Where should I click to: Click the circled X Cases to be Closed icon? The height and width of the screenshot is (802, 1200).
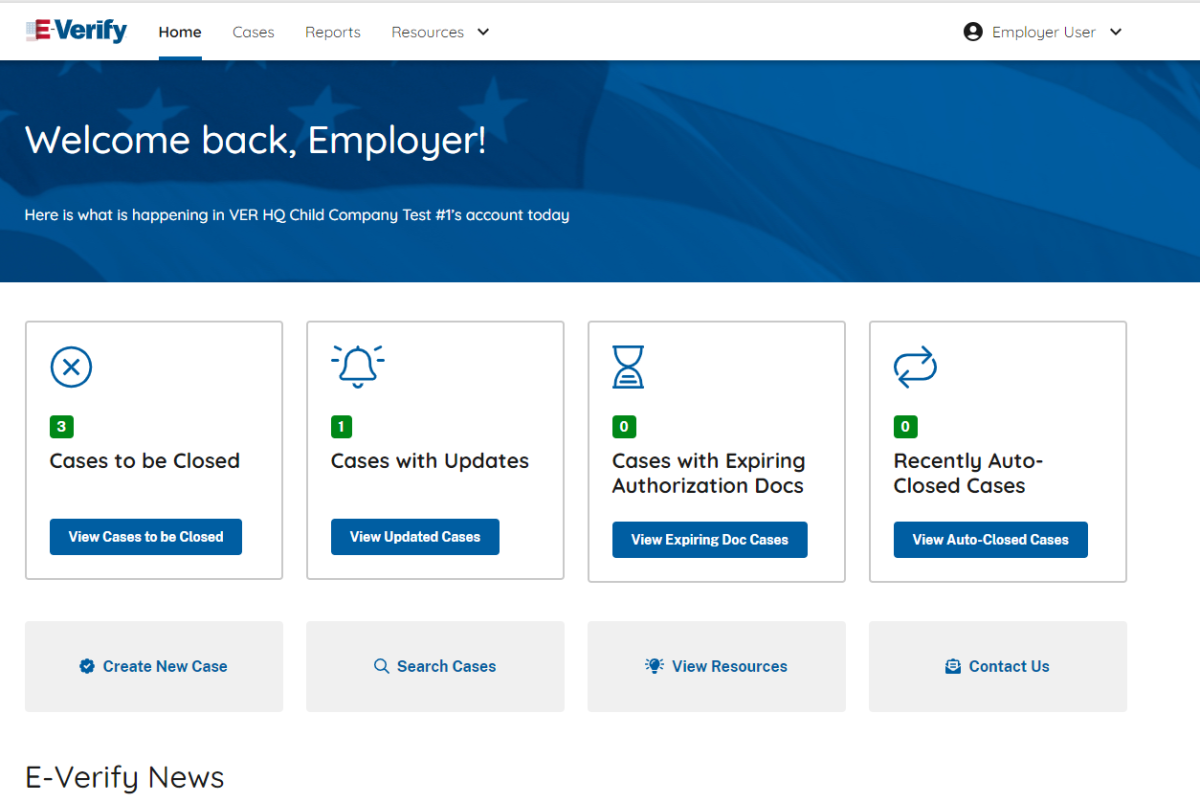[x=71, y=367]
